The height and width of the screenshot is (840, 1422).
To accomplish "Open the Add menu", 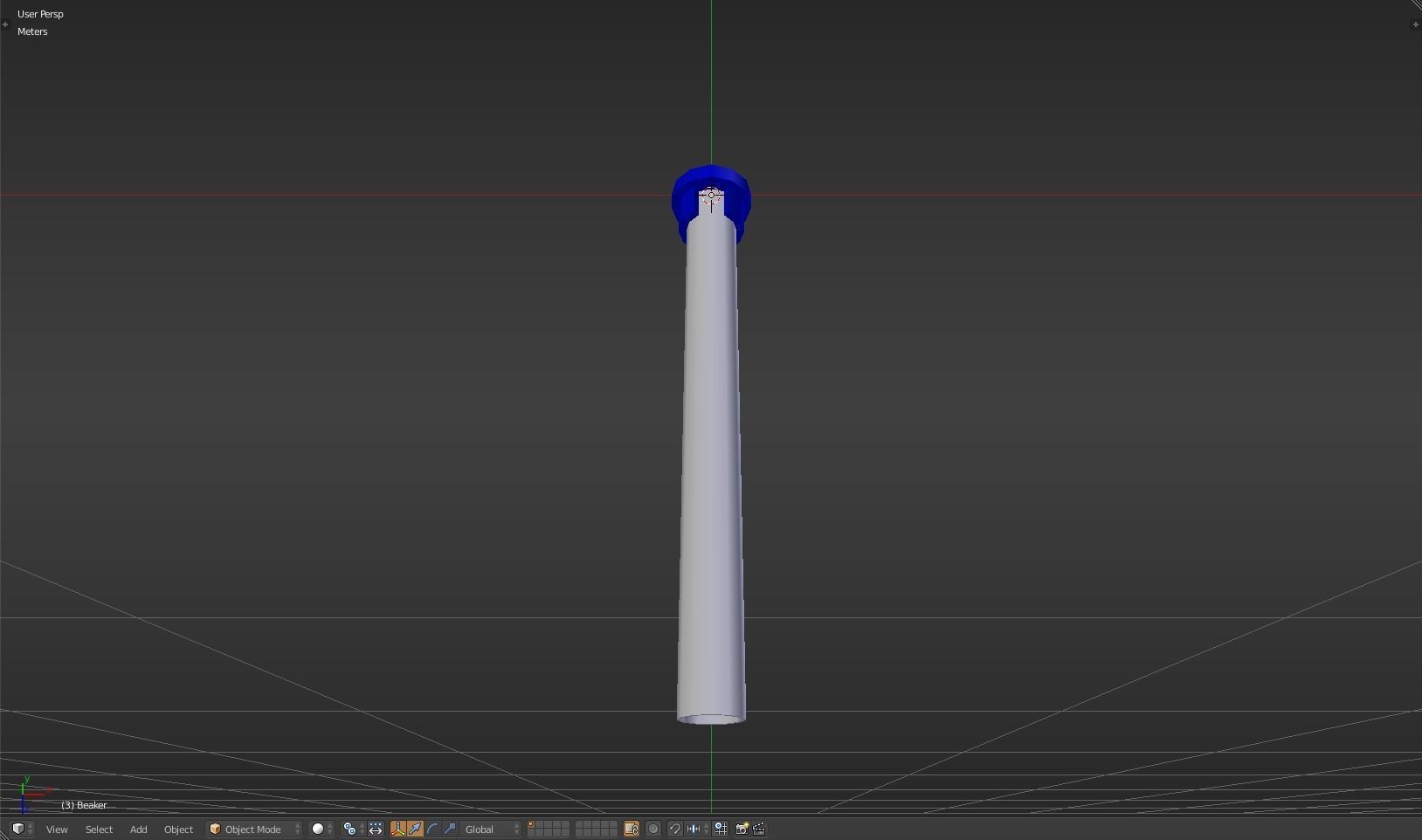I will pyautogui.click(x=138, y=829).
